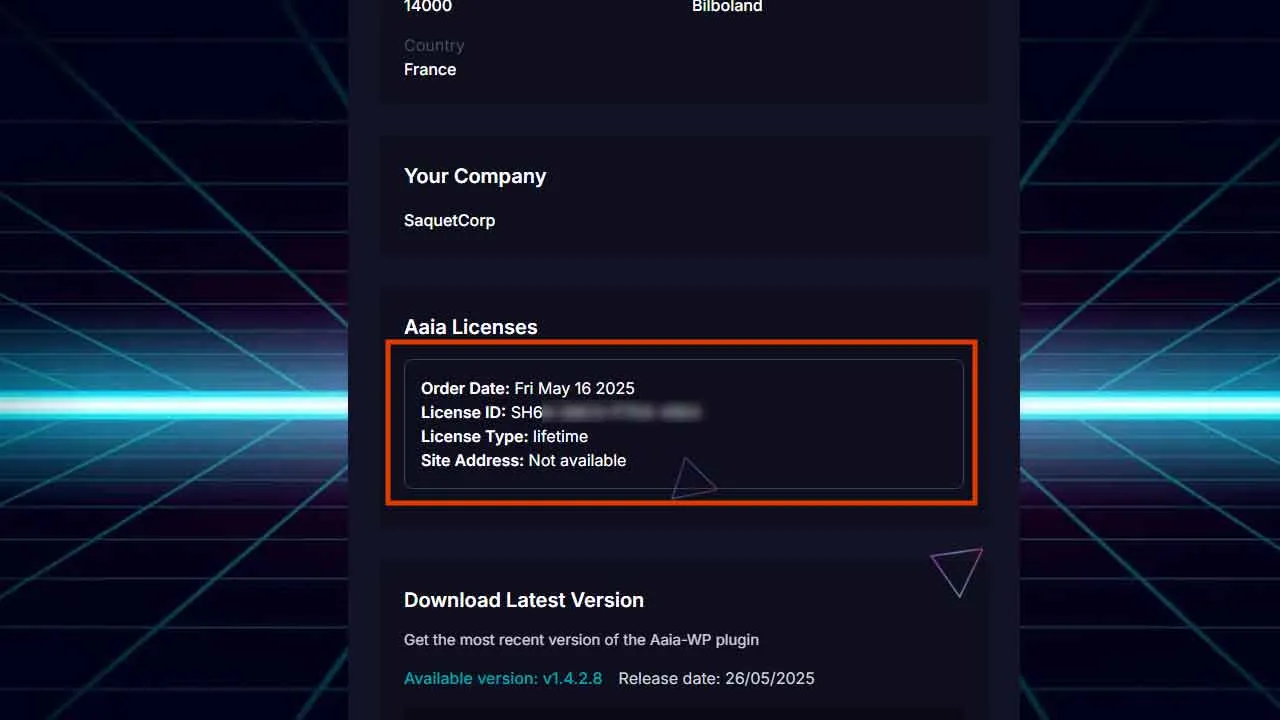Click the Aaia-WP plugin description text
Viewport: 1280px width, 720px height.
pos(581,639)
